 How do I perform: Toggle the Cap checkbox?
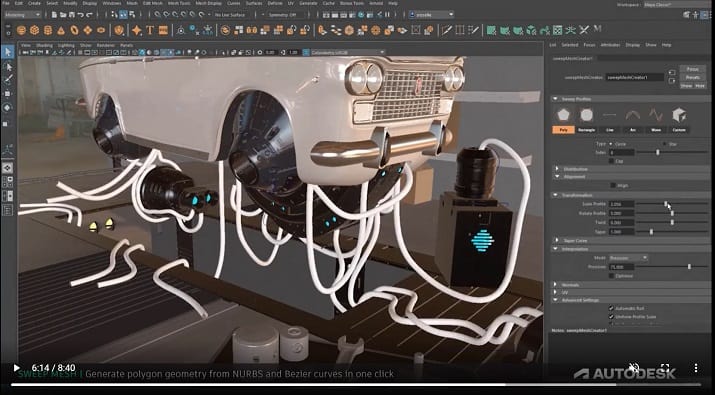(611, 161)
